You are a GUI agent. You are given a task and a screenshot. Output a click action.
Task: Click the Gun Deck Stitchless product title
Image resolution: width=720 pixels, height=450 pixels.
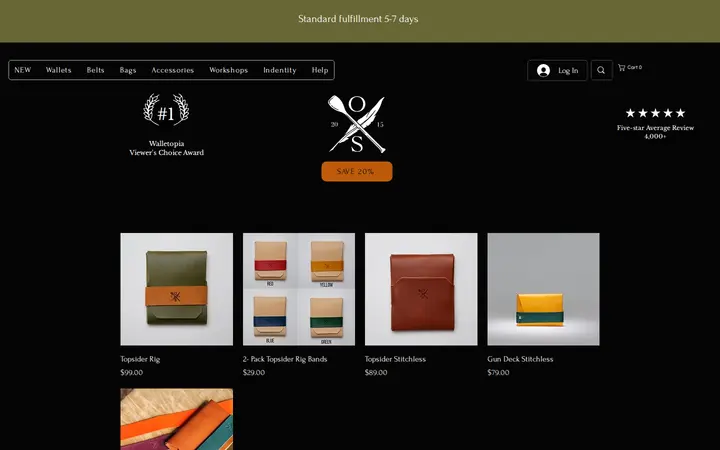pos(520,359)
